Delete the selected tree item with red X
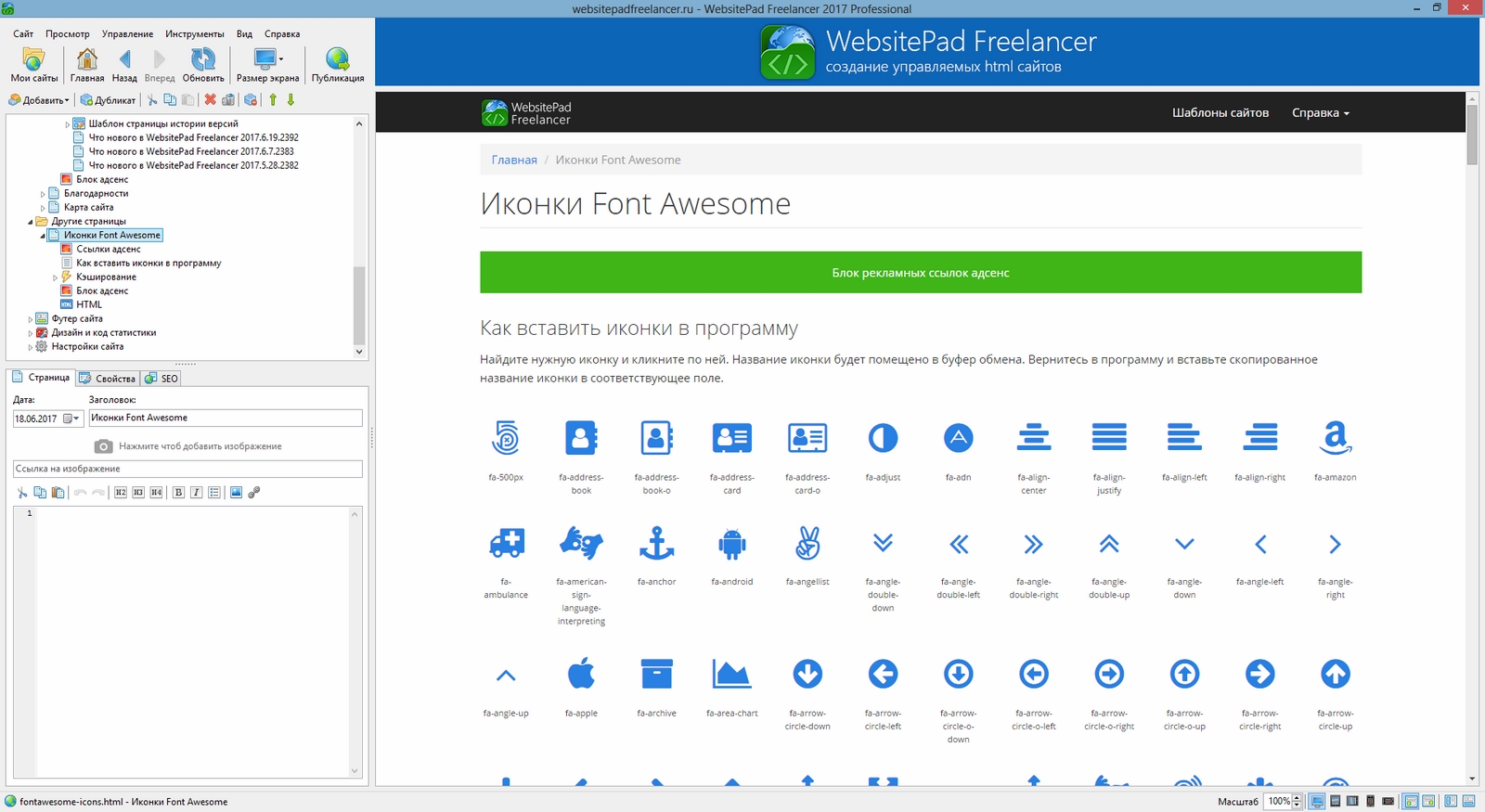The width and height of the screenshot is (1485, 812). (210, 100)
